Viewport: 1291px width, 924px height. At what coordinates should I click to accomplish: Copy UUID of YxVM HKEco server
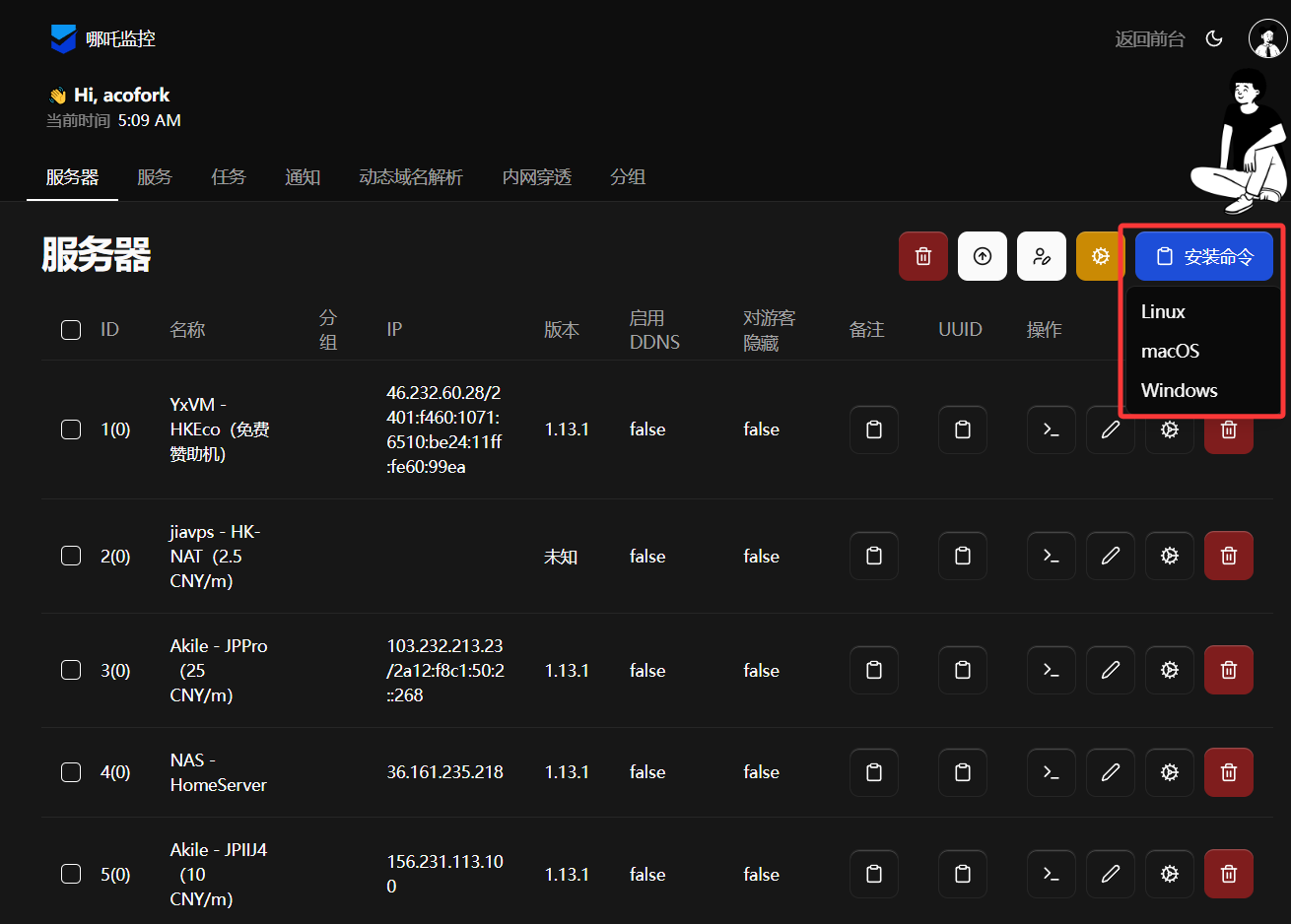[x=962, y=429]
